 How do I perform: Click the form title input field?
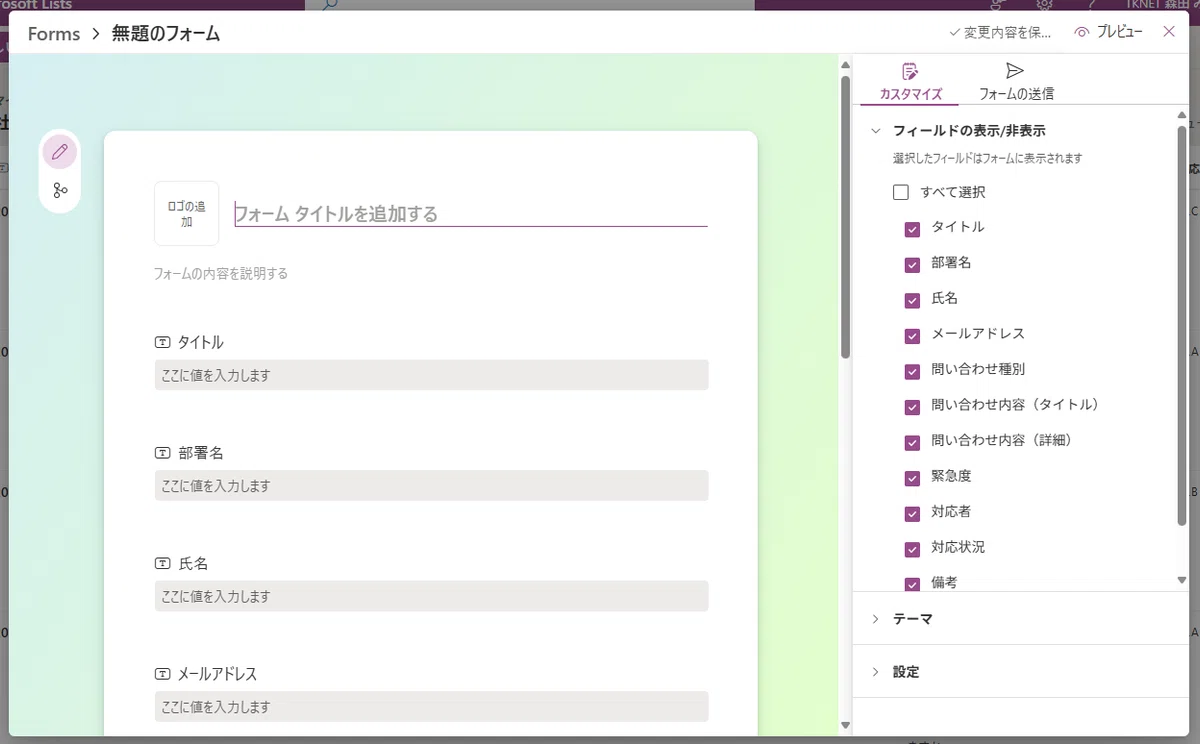click(471, 214)
